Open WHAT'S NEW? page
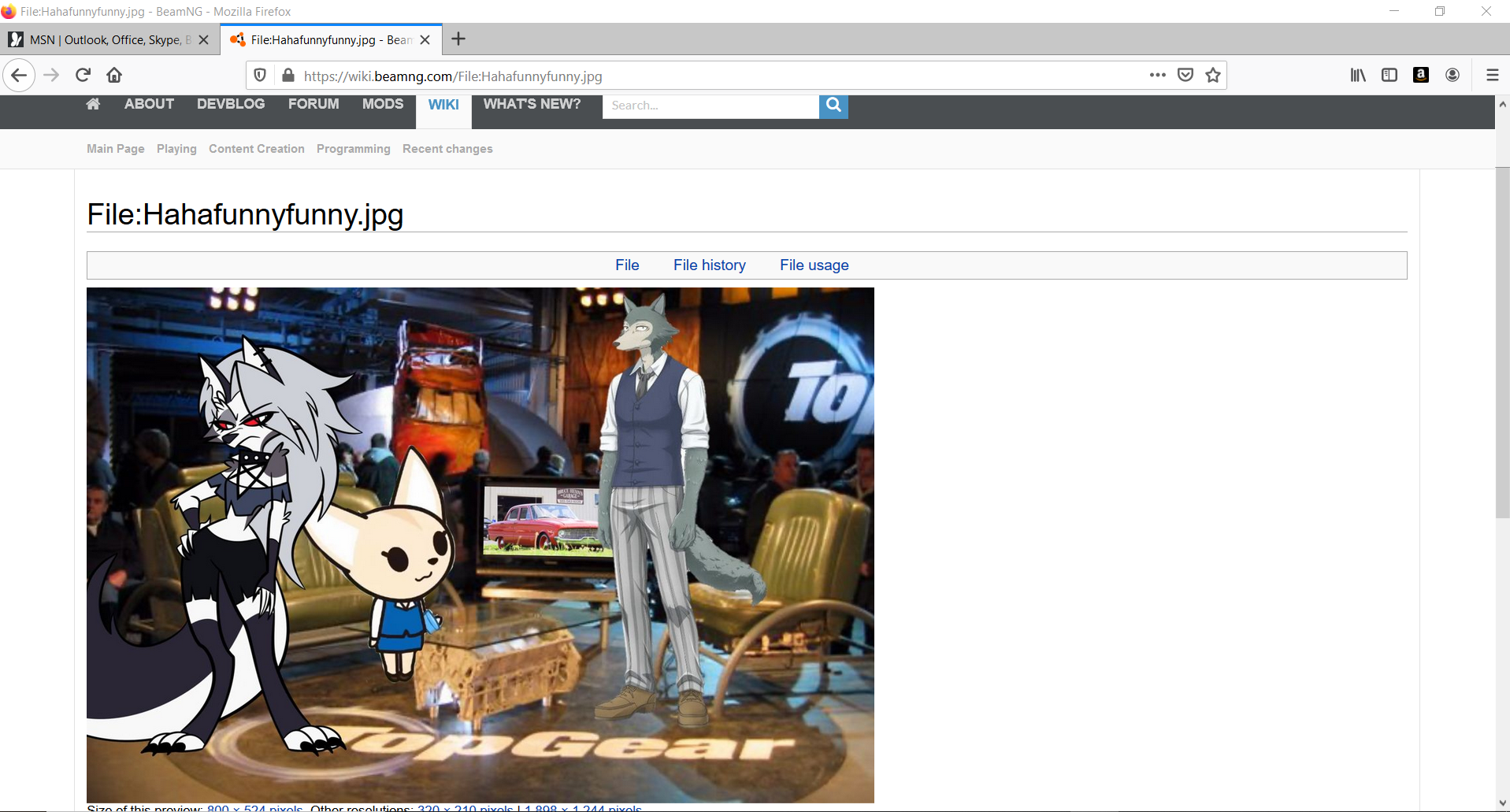 (x=532, y=104)
